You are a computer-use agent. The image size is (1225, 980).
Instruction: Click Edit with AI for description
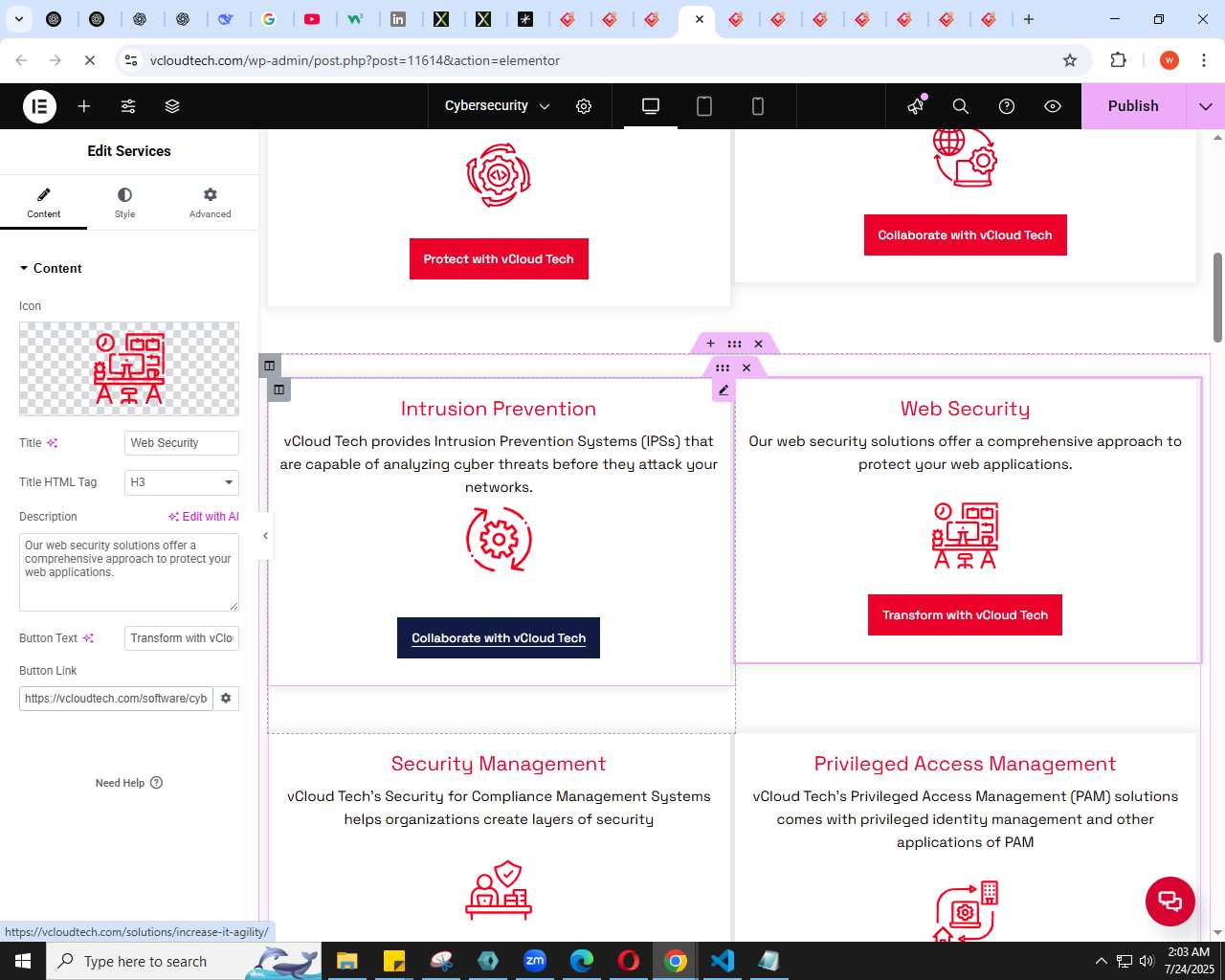tap(204, 517)
